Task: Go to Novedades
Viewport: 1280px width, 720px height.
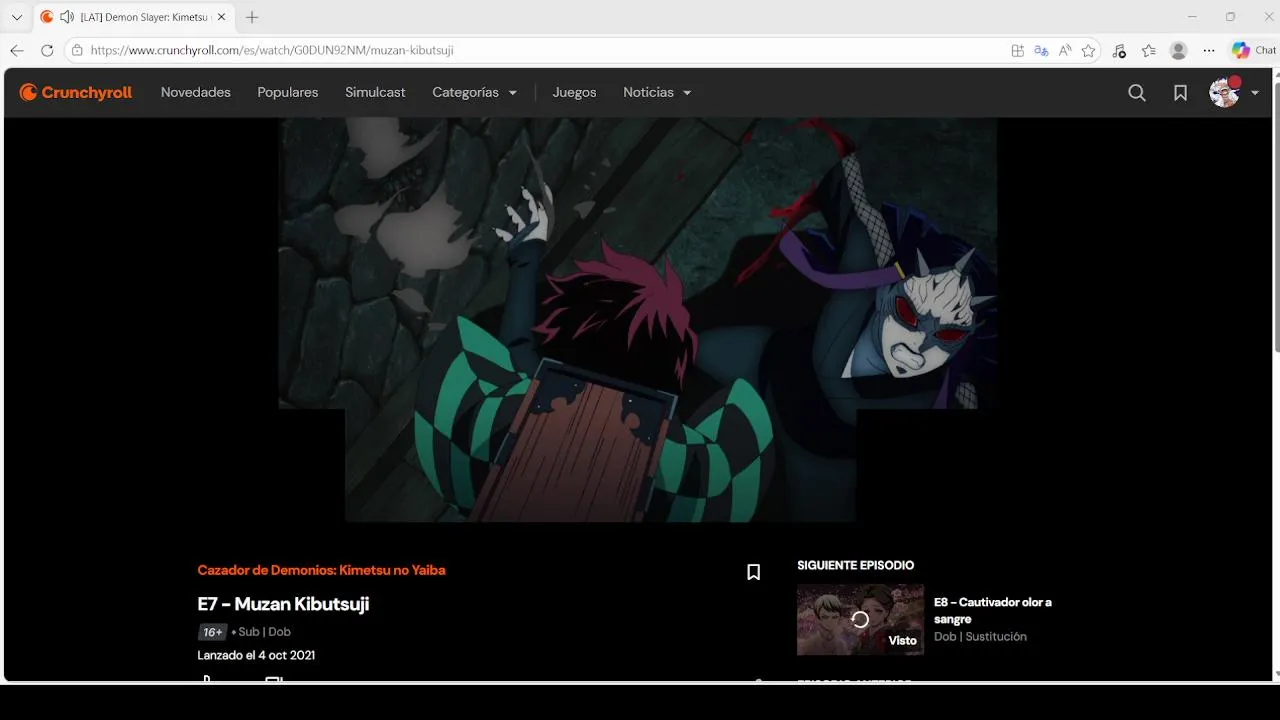Action: point(196,93)
